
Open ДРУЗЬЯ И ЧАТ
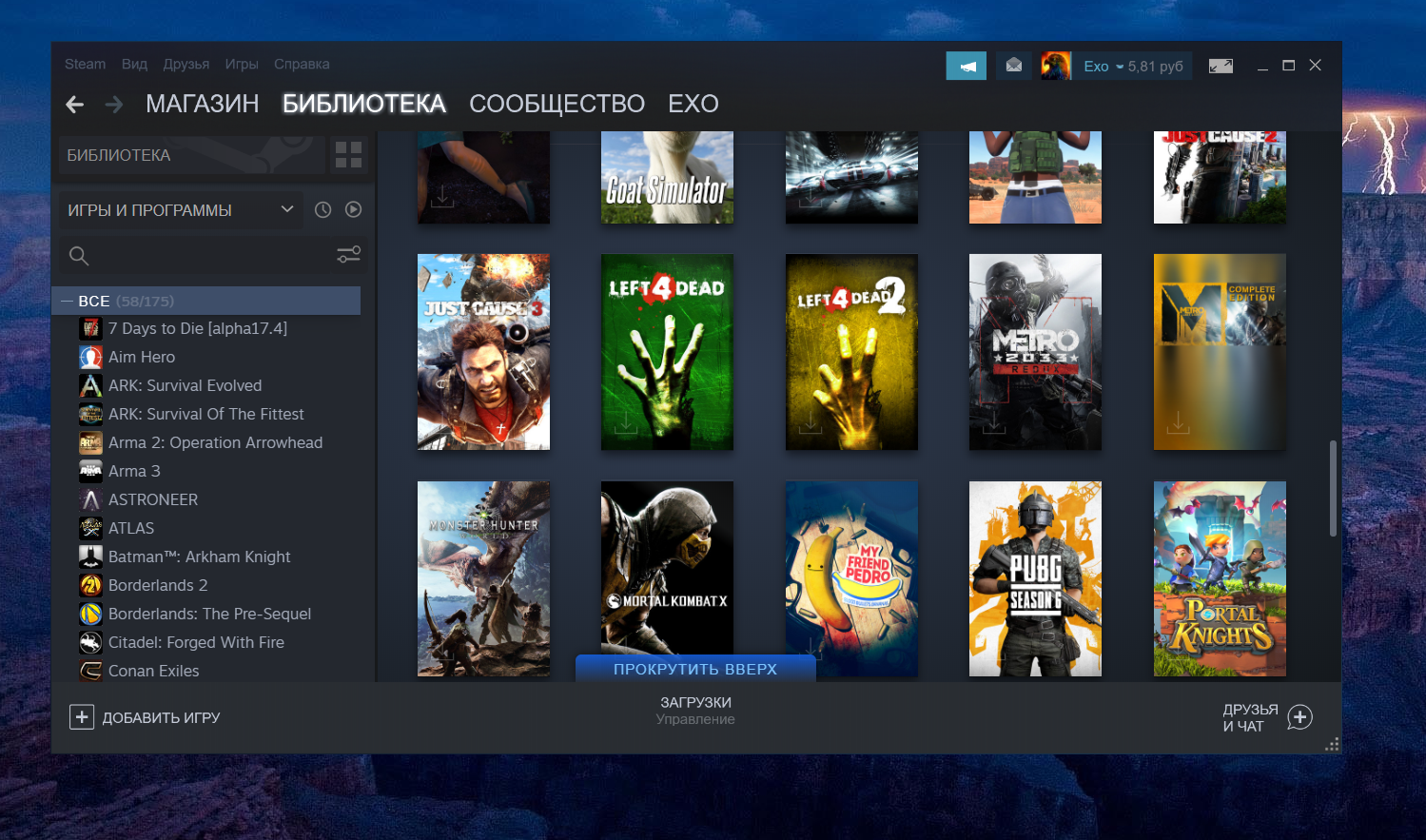[1250, 718]
